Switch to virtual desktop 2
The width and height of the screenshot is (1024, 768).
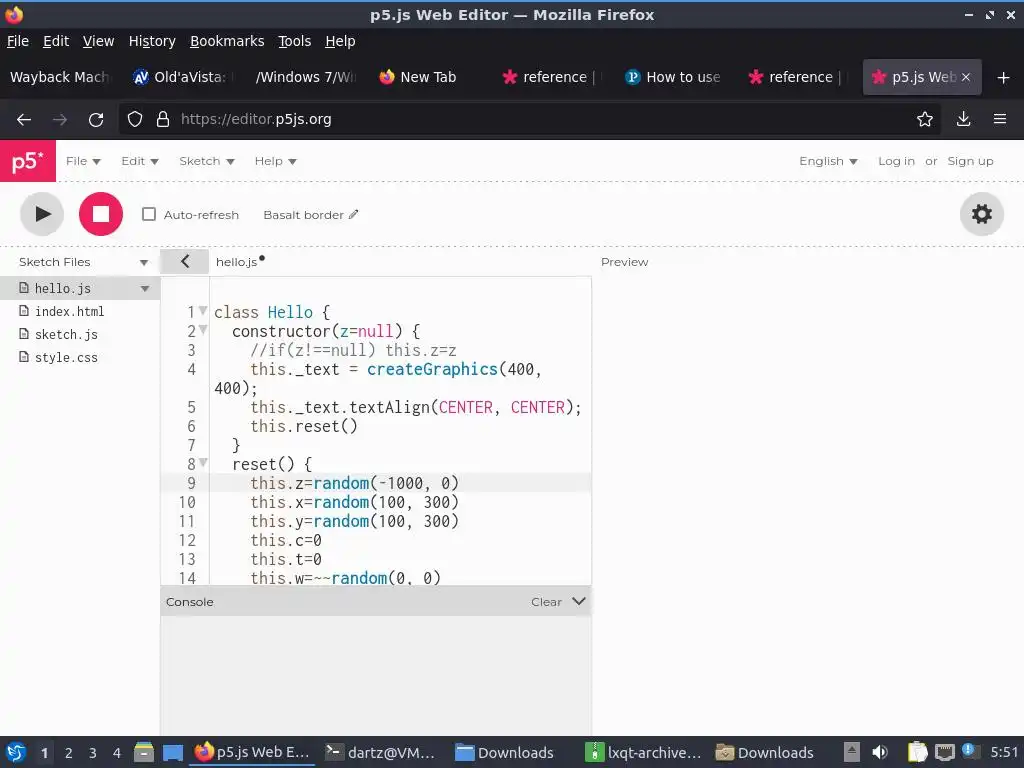69,753
